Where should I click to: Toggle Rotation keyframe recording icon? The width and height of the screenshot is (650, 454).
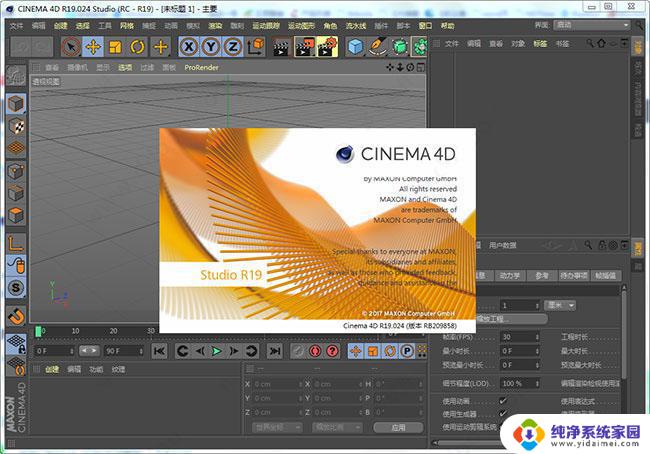click(x=390, y=351)
